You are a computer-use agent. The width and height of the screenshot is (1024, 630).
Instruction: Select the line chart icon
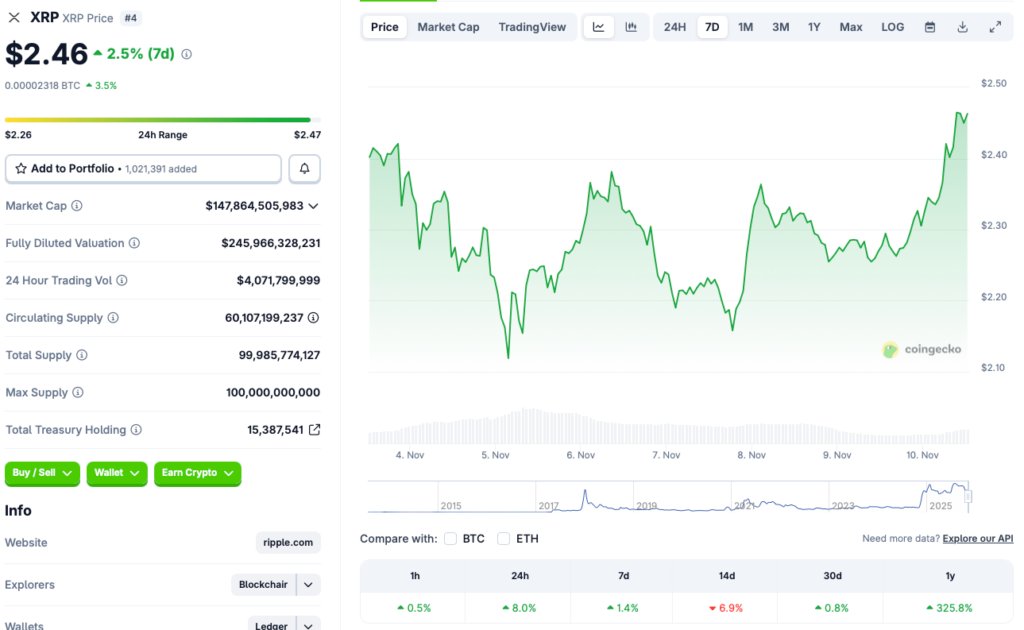tap(598, 26)
